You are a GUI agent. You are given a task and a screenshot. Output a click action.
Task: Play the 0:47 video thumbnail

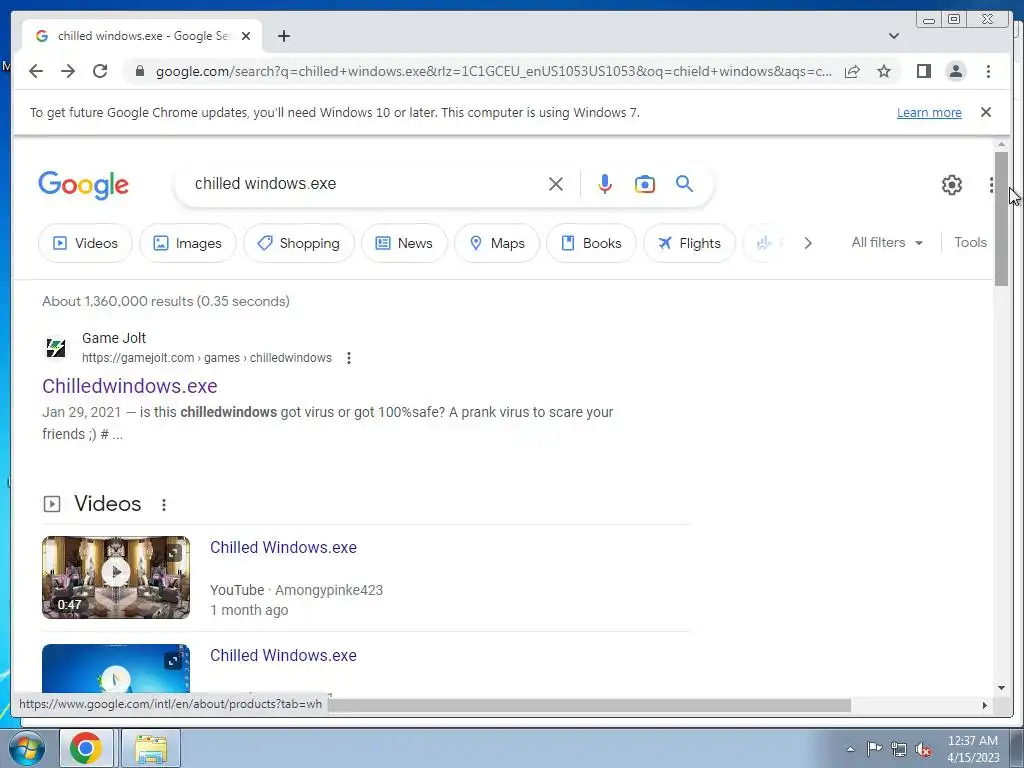[x=116, y=577]
